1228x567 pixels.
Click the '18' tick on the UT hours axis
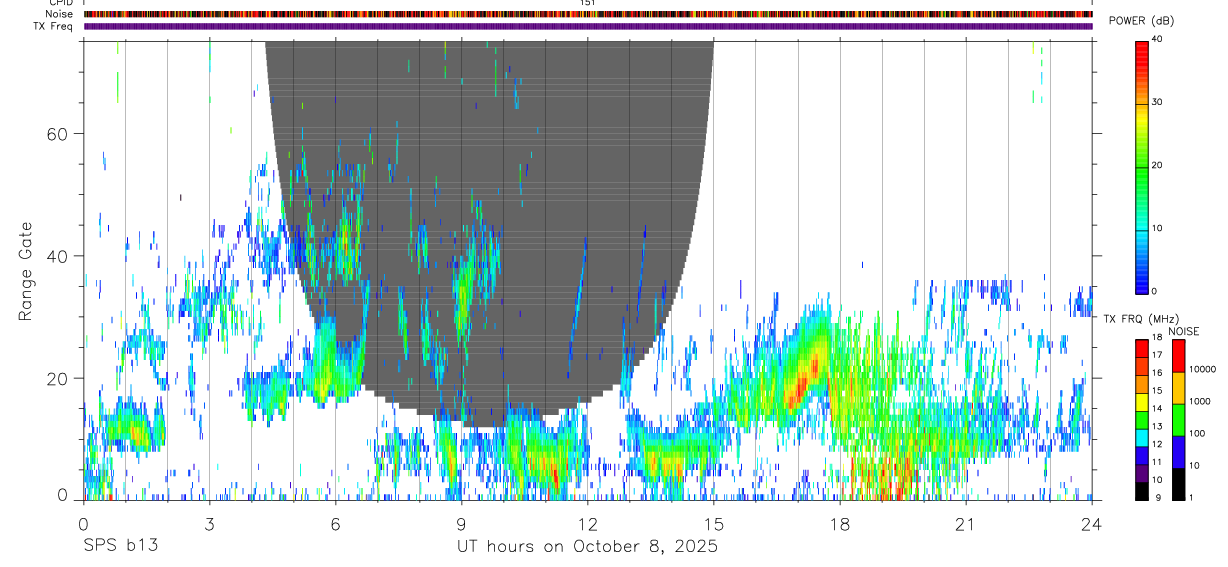[839, 524]
